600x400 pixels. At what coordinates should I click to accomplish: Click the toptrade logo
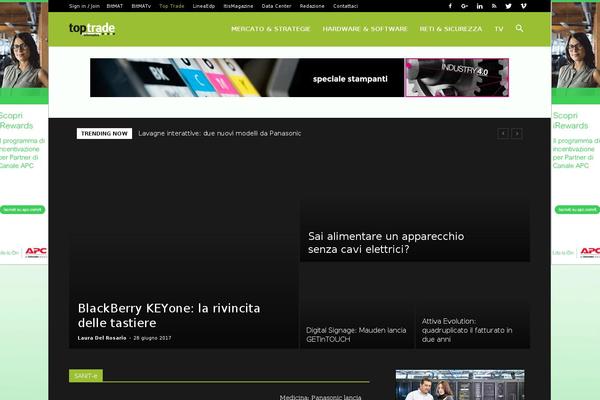(x=92, y=29)
